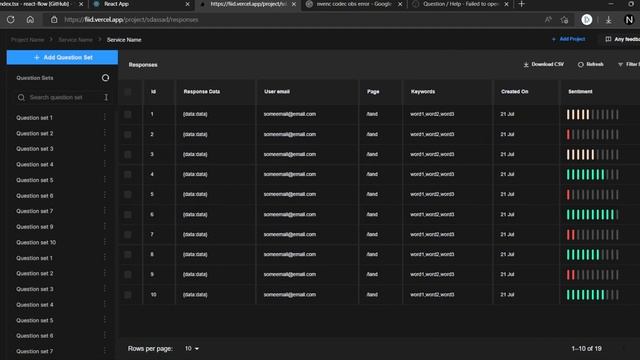Screen dimensions: 640x360
Task: Select Question set 9 in the sidebar
Action: click(x=35, y=227)
